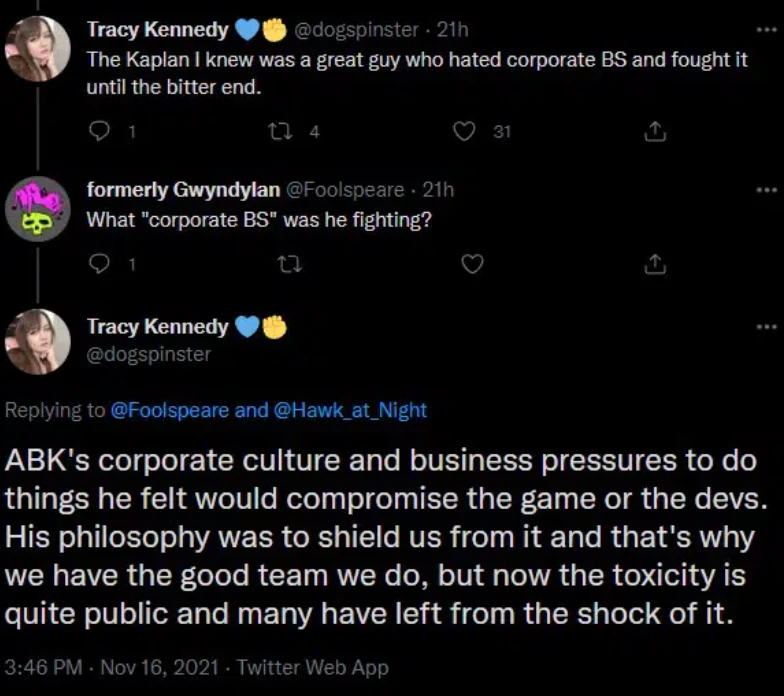Viewport: 784px width, 696px height.
Task: Like formerly Gwyndylan's tweet
Action: pos(473,263)
